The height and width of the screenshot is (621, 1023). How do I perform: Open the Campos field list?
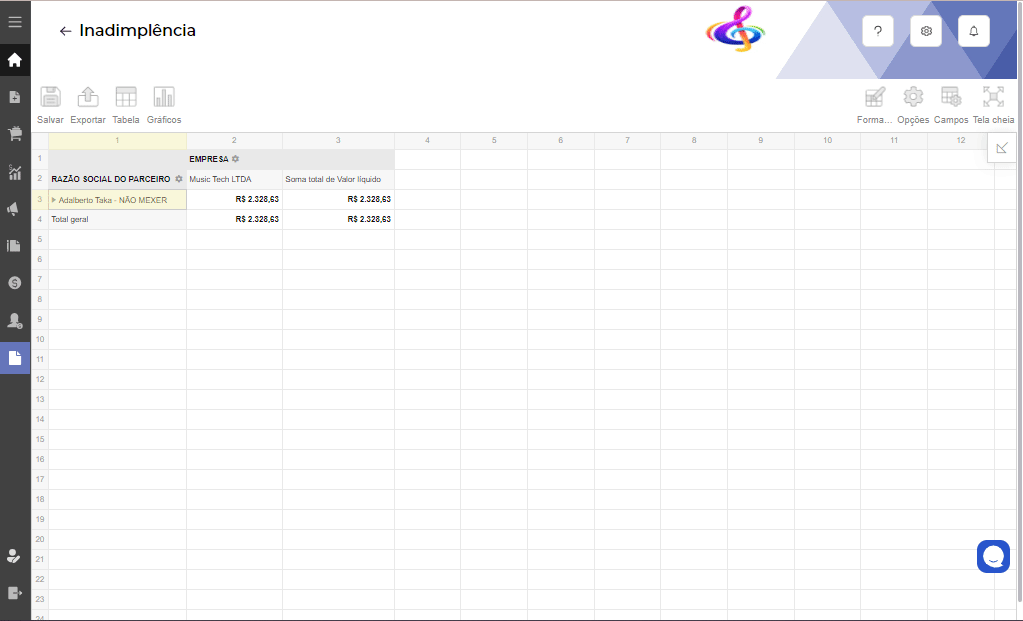[x=951, y=98]
